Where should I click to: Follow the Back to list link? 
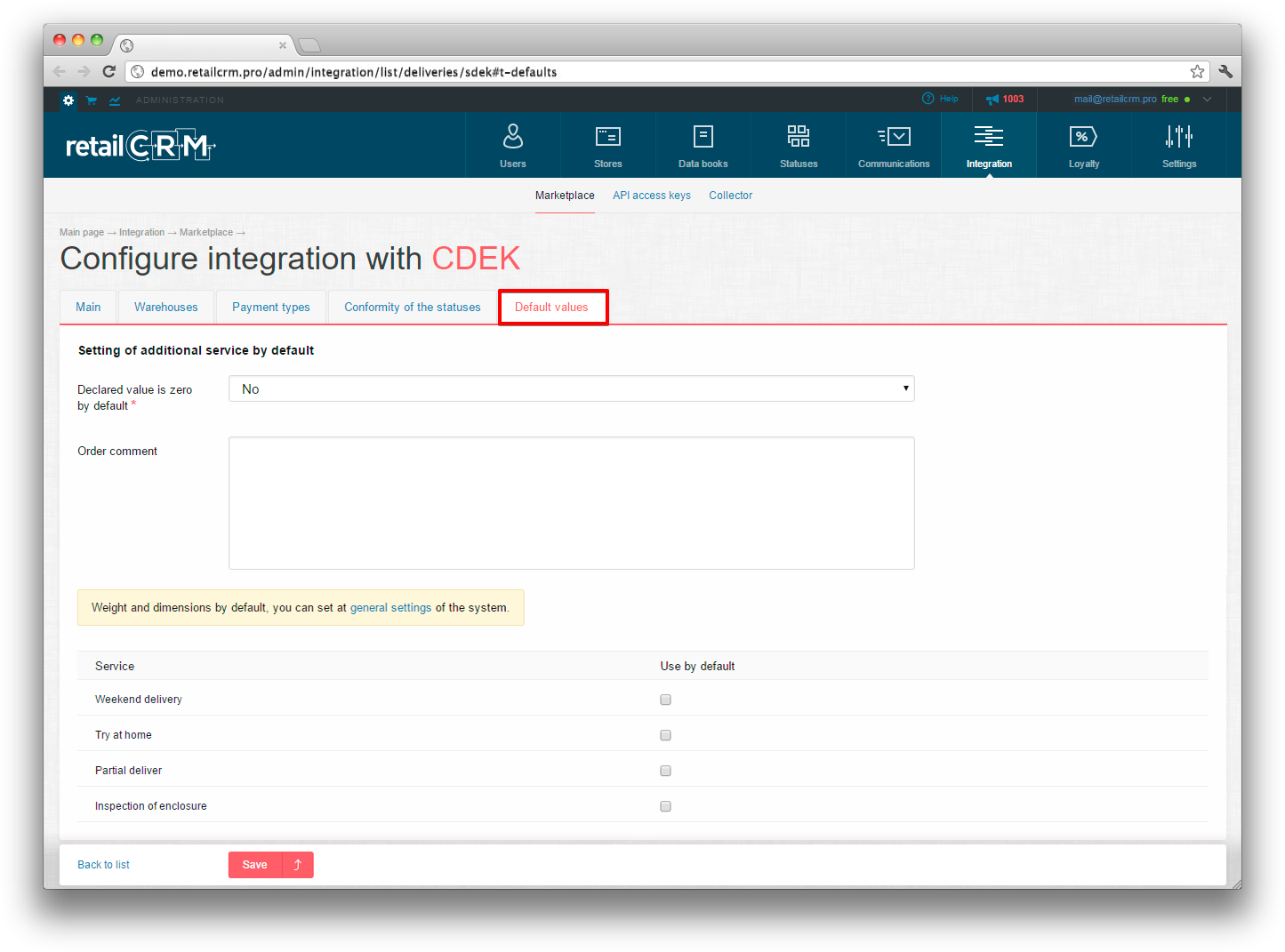coord(103,865)
